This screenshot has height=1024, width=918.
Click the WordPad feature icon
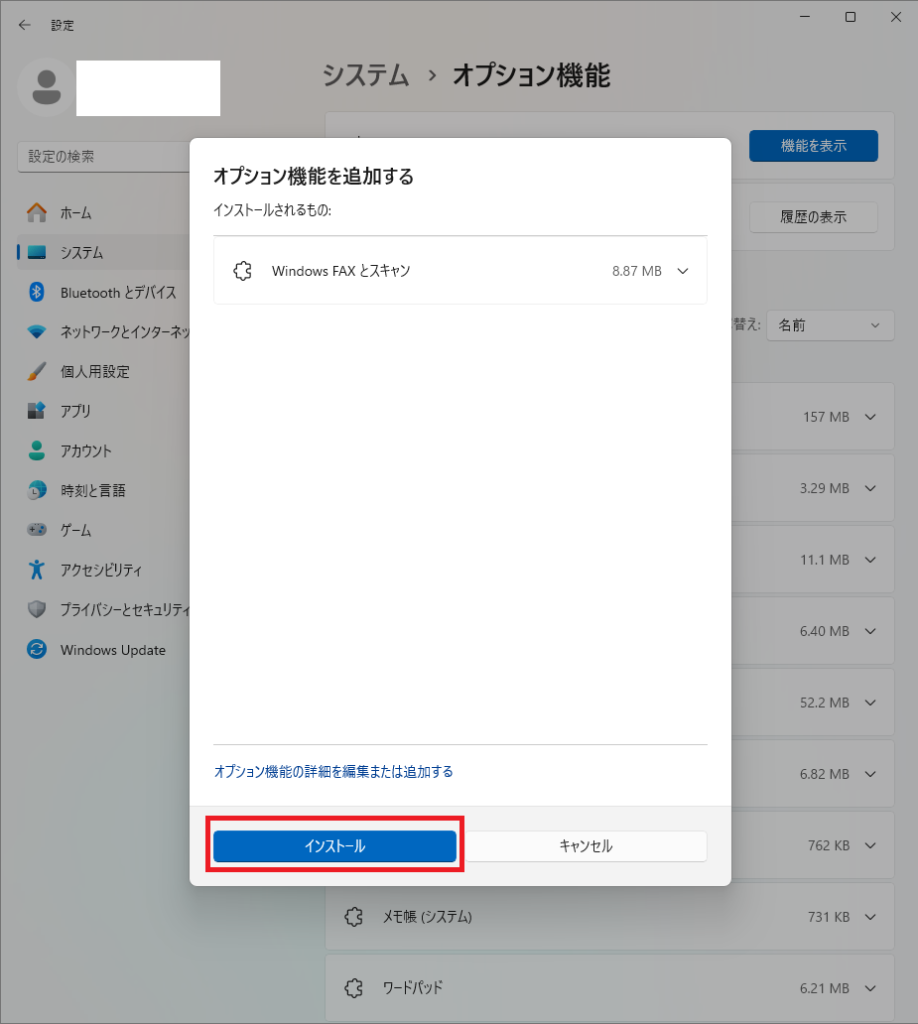tap(353, 987)
